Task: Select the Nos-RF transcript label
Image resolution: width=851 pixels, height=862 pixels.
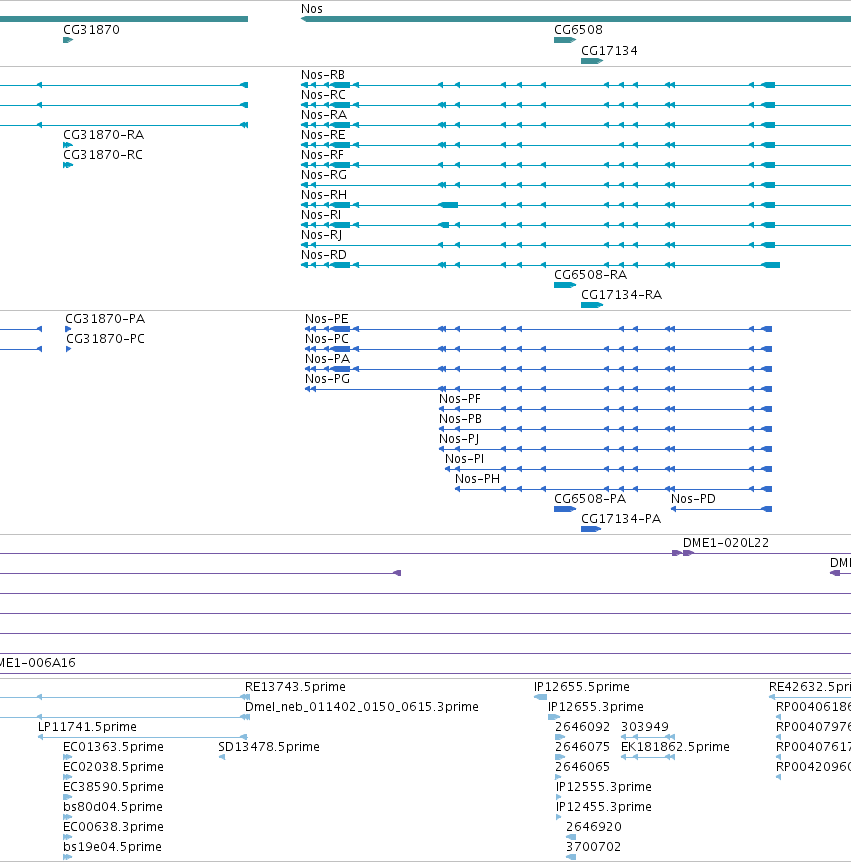Action: click(322, 154)
